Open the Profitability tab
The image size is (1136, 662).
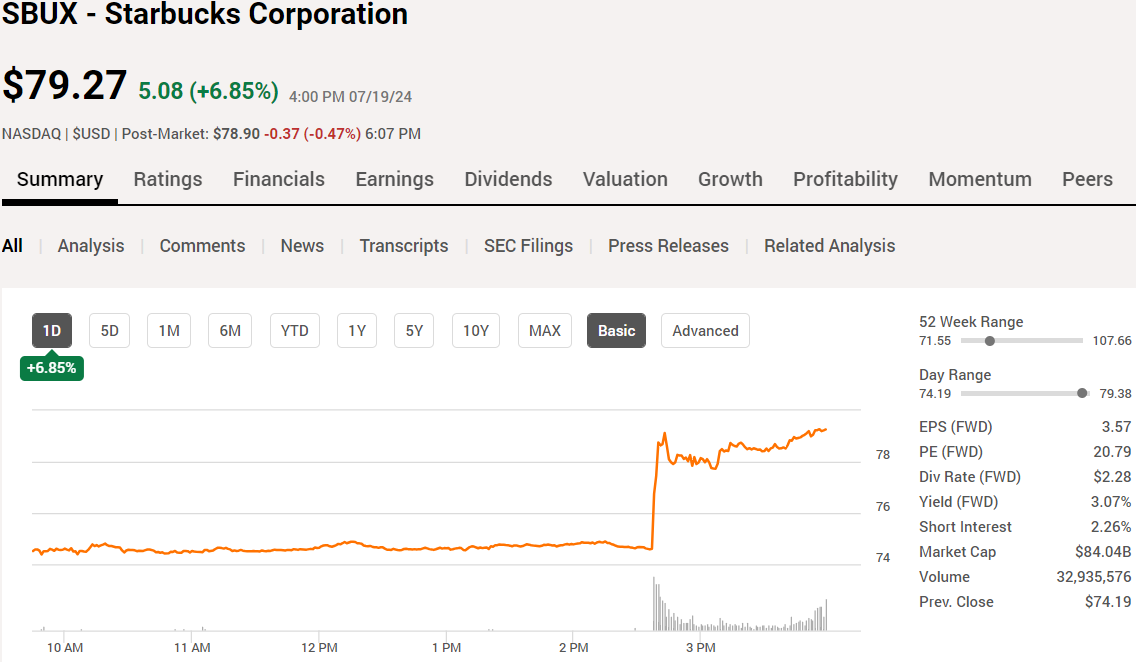click(x=845, y=179)
